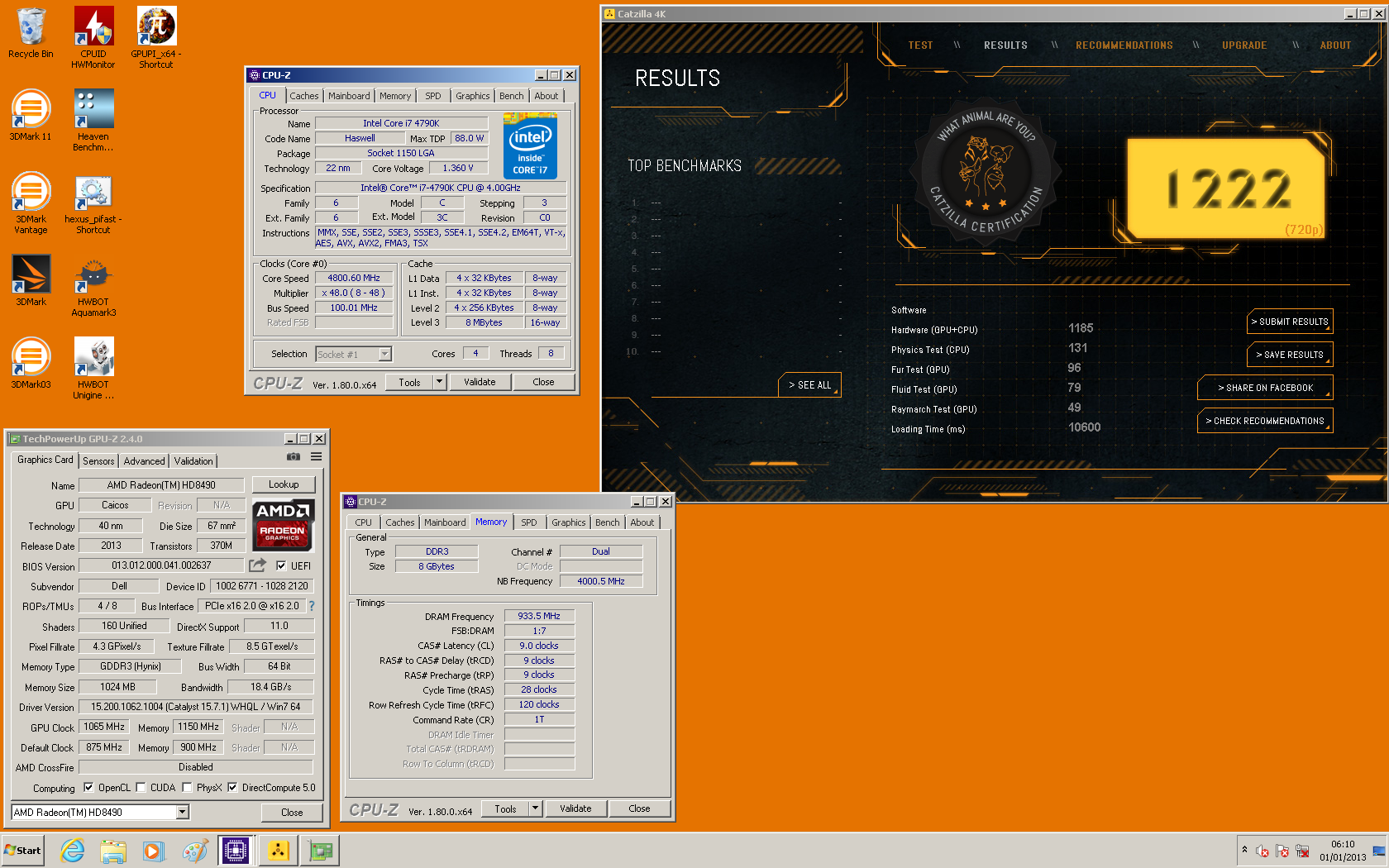
Task: Open Validation tab in GPU-Z
Action: click(193, 461)
